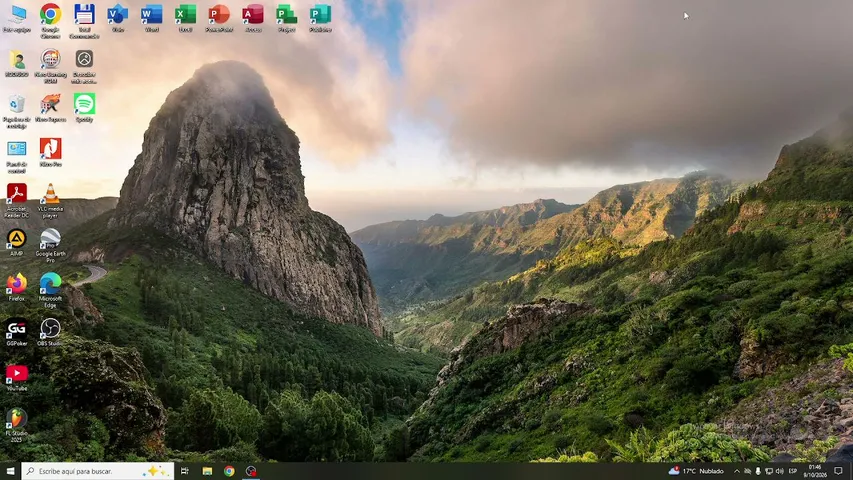Select the user folder icon with person

(x=16, y=63)
